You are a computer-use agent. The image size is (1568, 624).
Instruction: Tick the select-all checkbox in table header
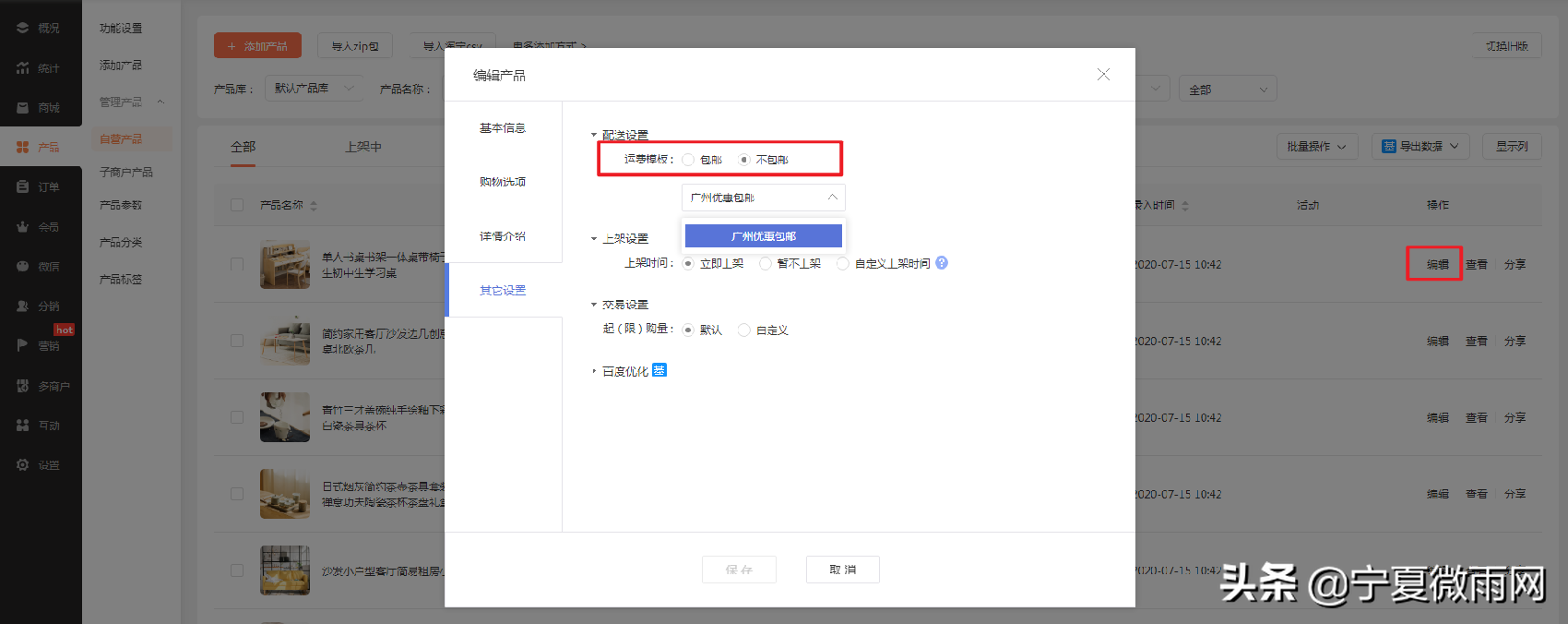237,205
